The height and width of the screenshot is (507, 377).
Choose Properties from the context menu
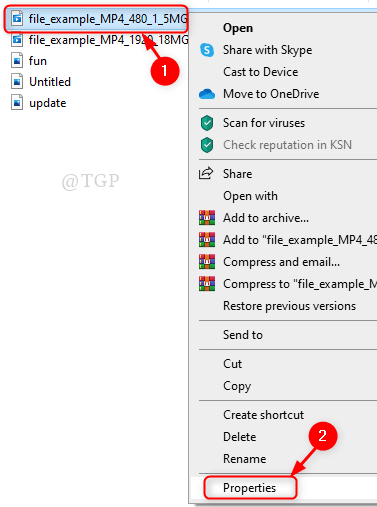(x=250, y=488)
